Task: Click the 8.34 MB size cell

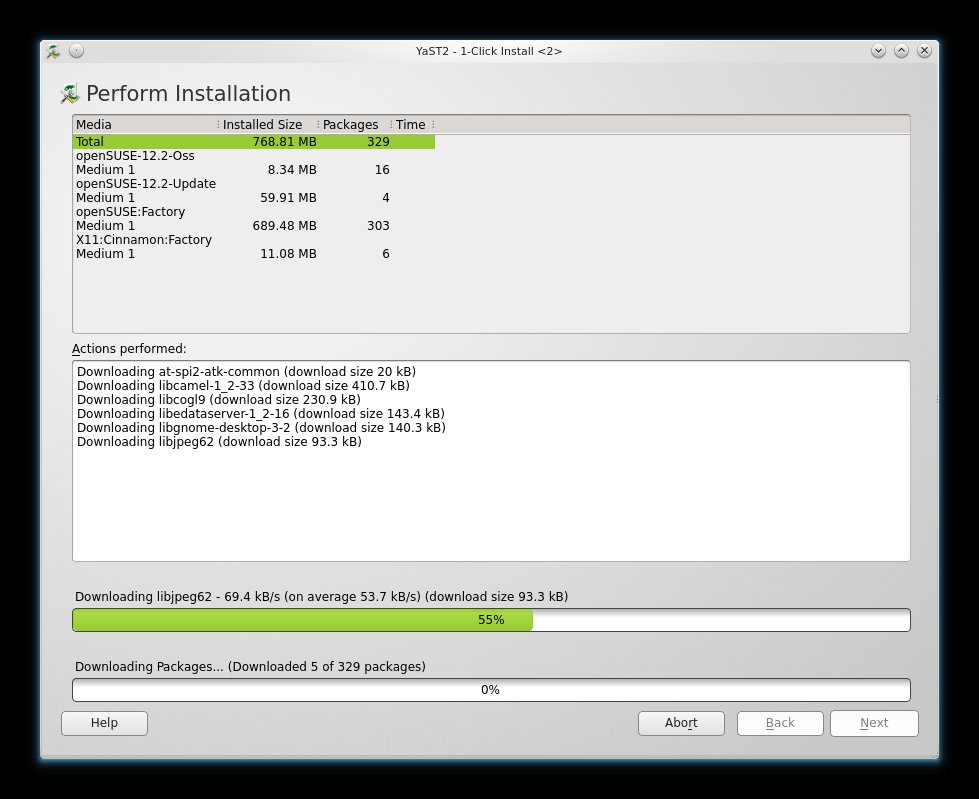Action: [x=292, y=169]
